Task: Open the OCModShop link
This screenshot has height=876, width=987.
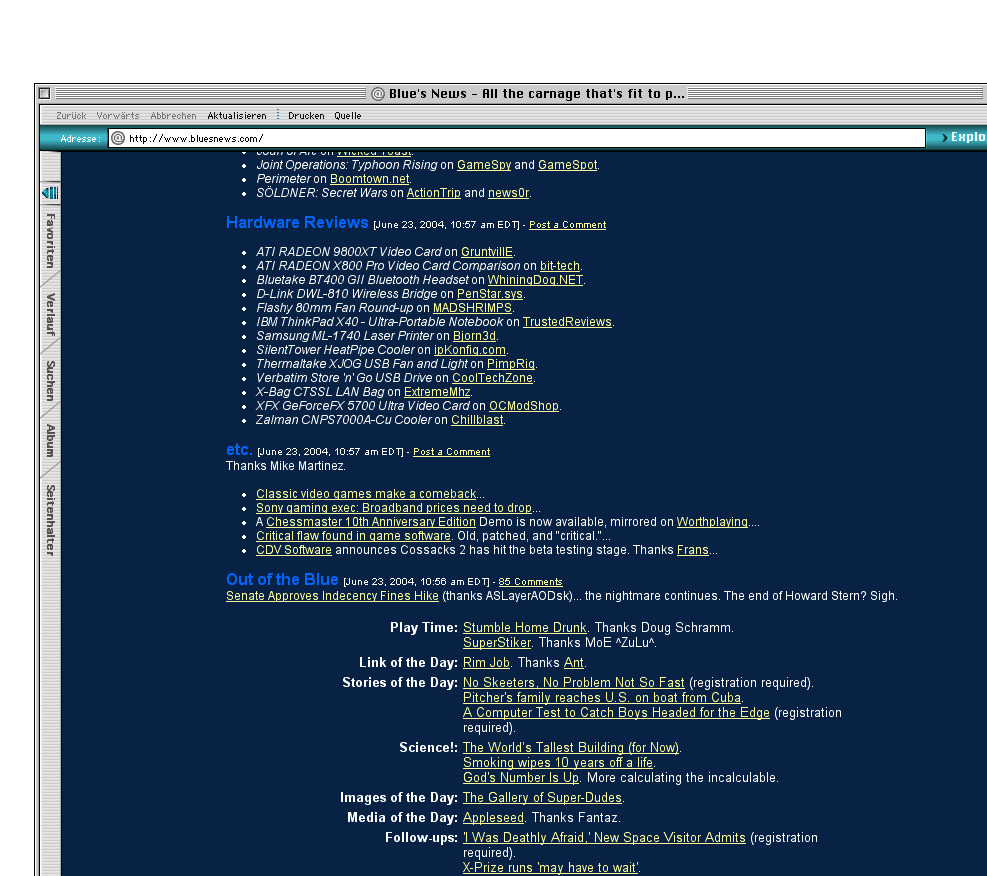Action: [524, 406]
